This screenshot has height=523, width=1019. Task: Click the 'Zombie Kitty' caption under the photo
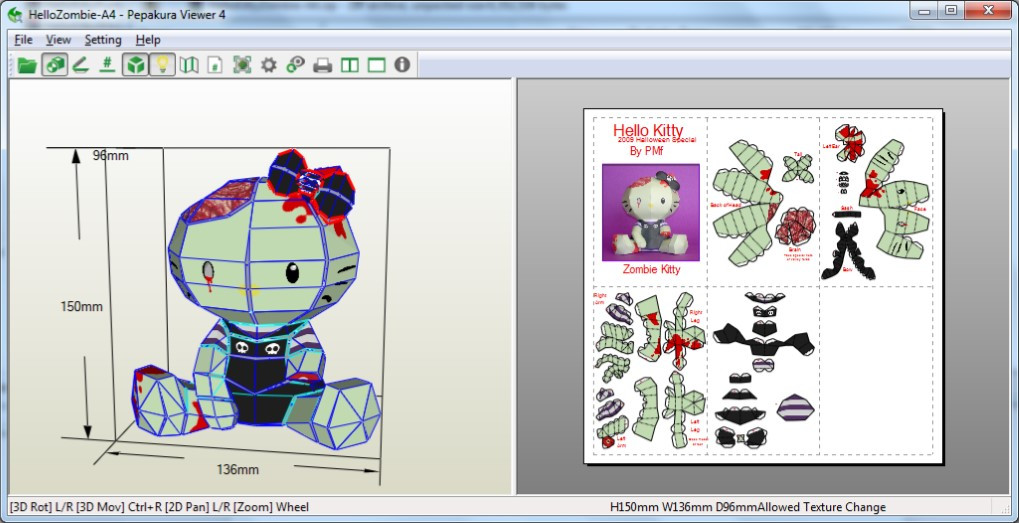pyautogui.click(x=651, y=269)
